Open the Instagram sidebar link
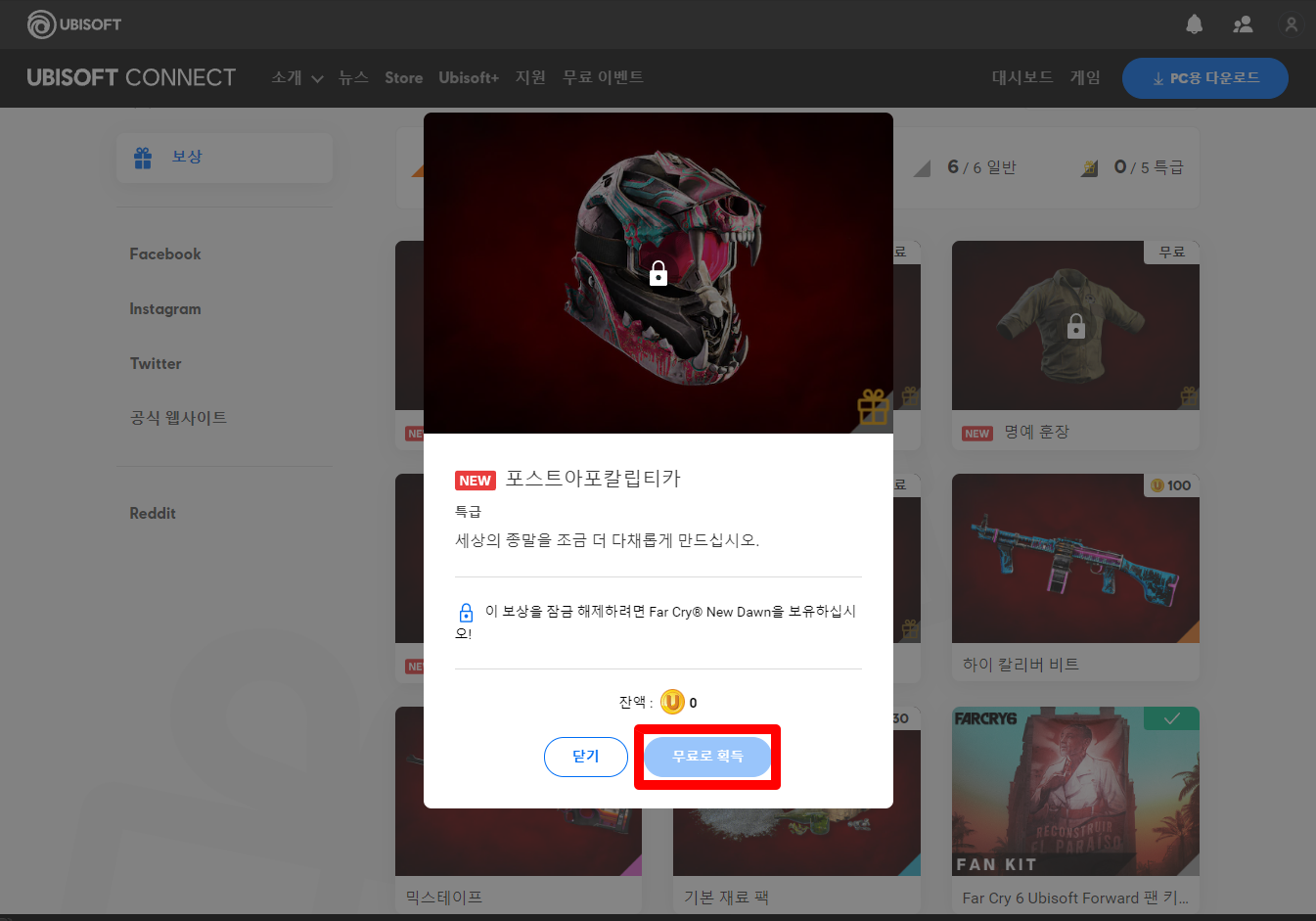The width and height of the screenshot is (1316, 921). 165,308
